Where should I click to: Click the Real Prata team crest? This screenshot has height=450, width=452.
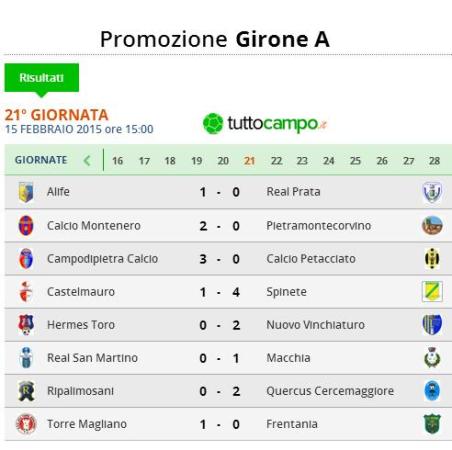point(432,192)
